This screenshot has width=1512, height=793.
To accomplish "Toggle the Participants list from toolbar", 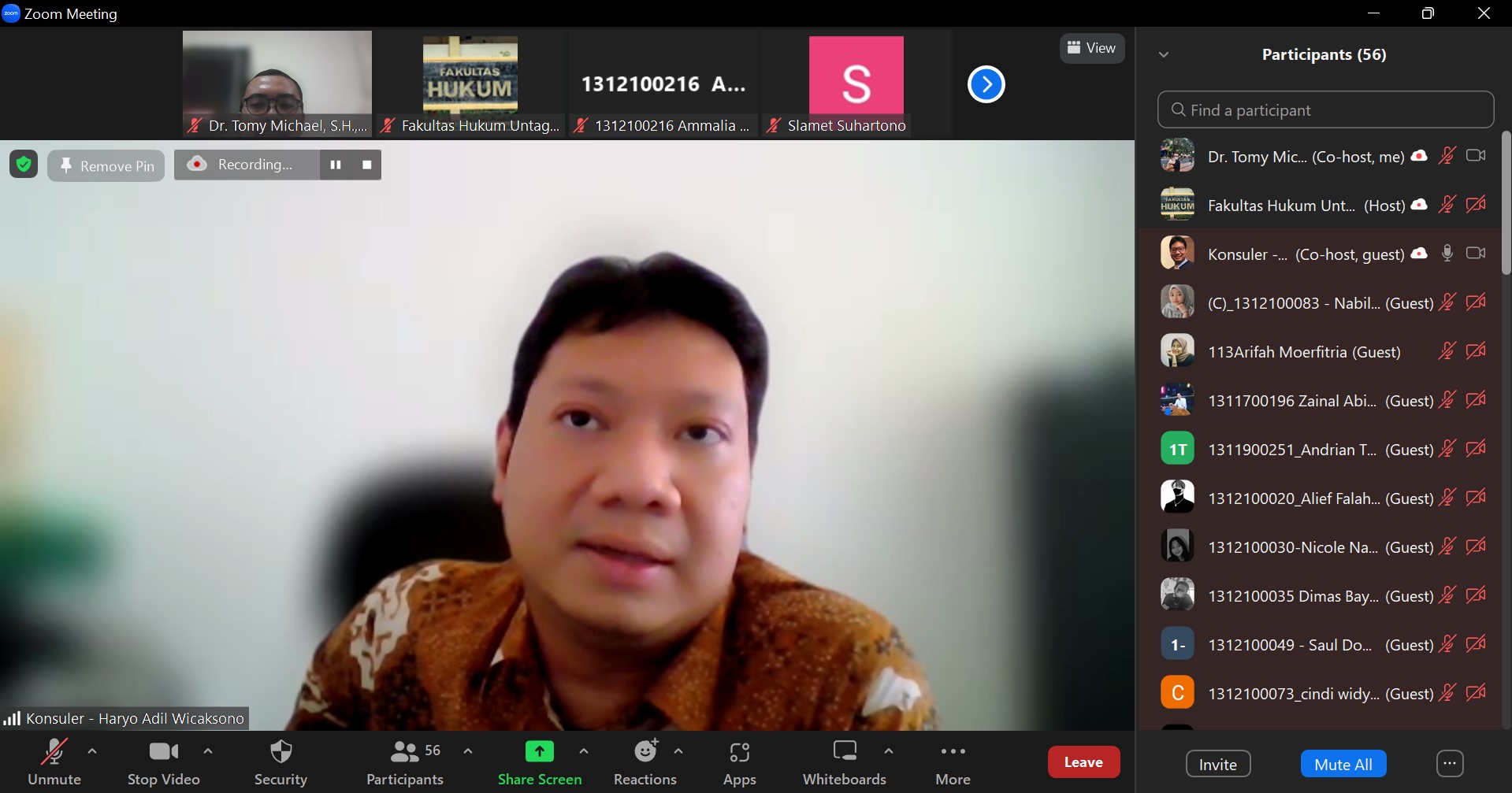I will 405,762.
